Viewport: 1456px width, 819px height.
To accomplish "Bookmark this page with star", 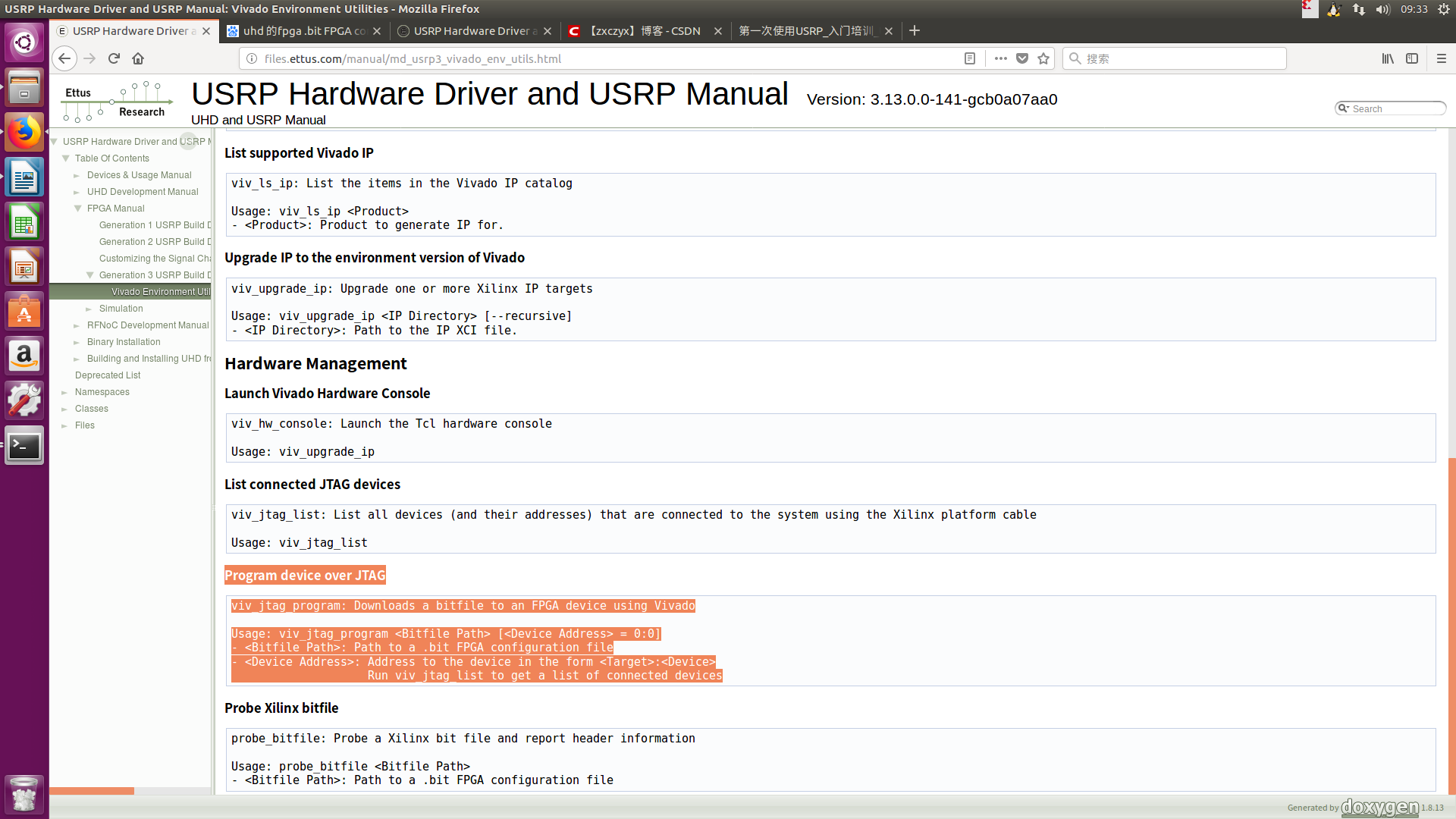I will pos(1043,58).
